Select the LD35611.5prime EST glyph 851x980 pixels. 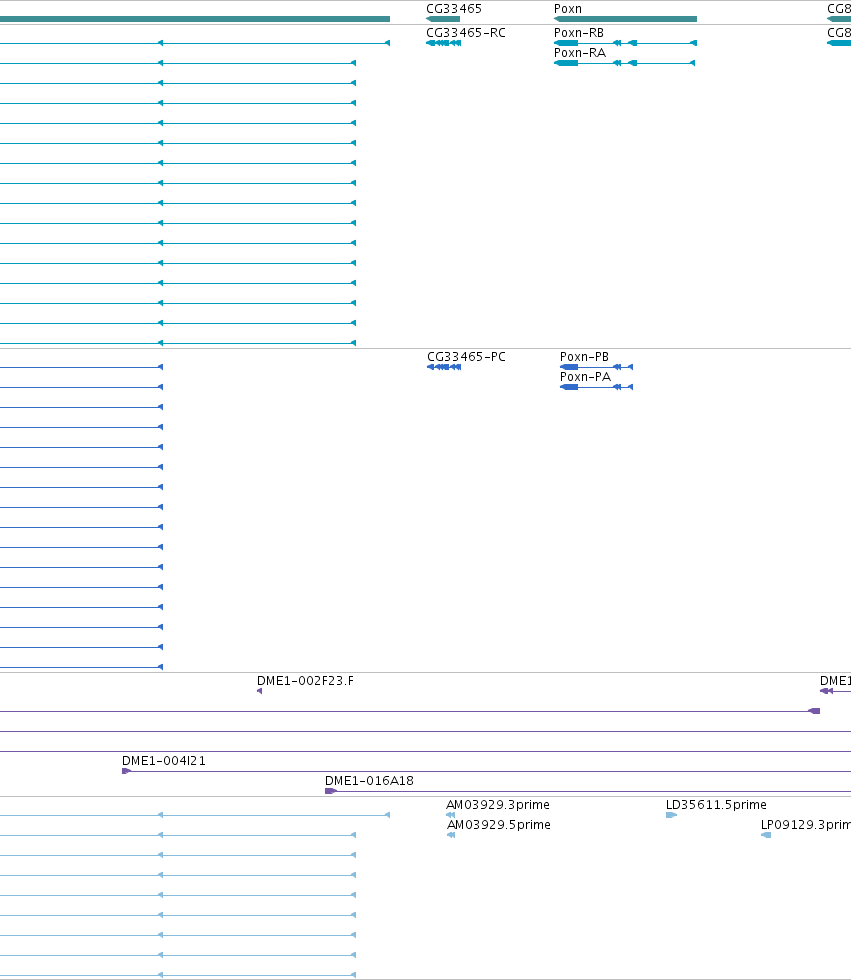pyautogui.click(x=672, y=815)
